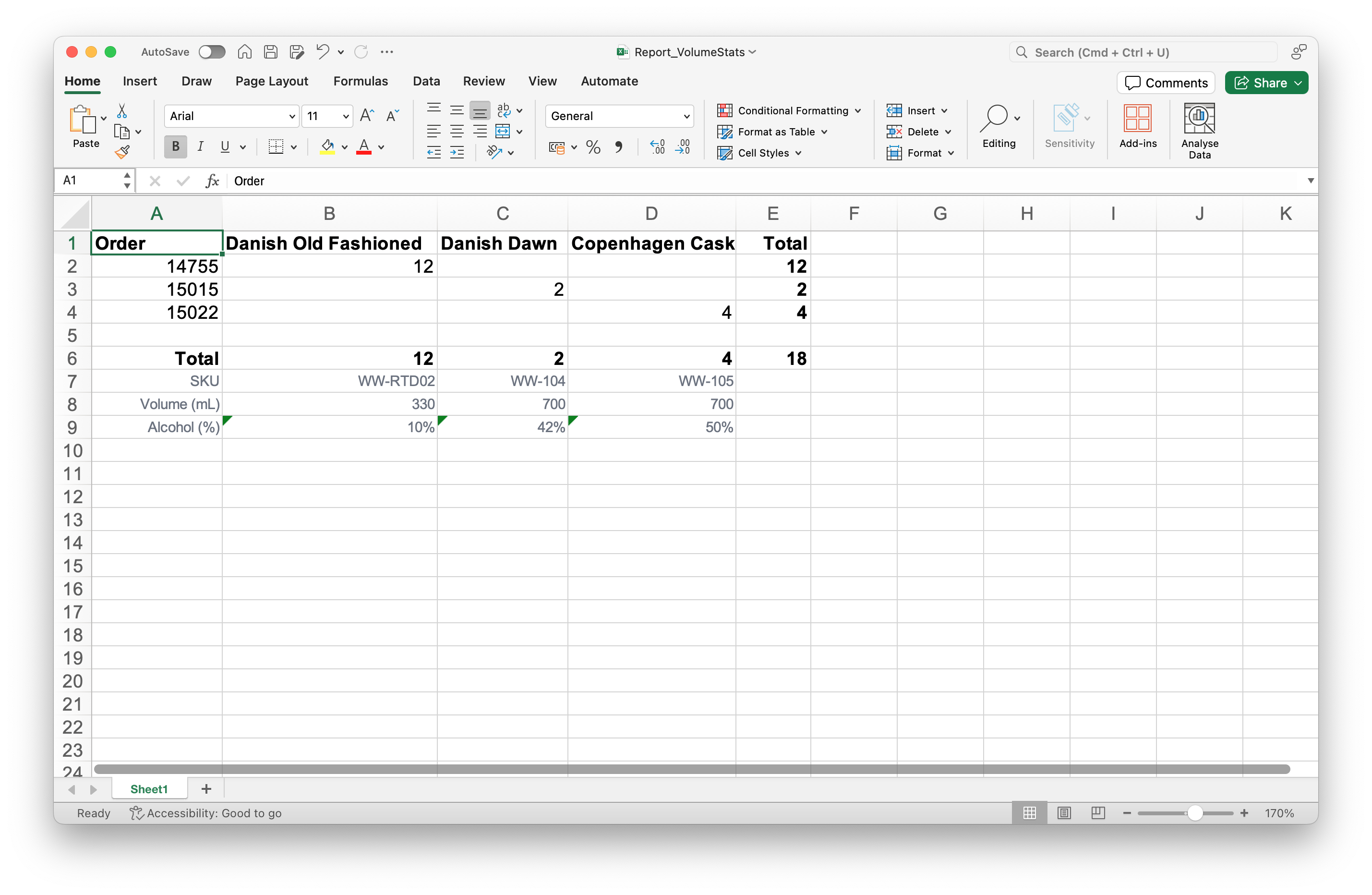Switch to Page Layout tab
The image size is (1372, 895).
272,81
